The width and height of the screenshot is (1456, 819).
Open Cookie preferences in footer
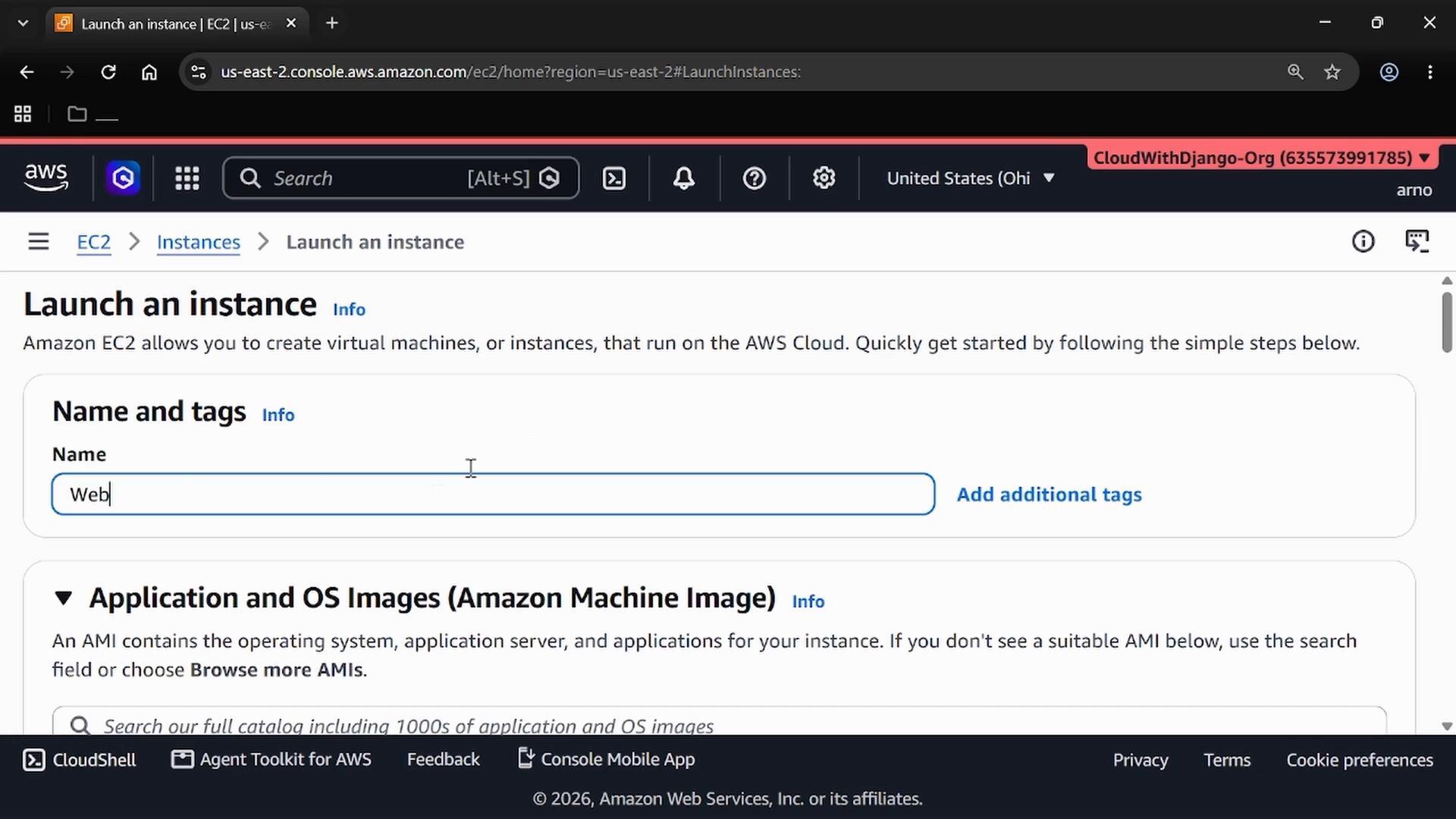1360,760
